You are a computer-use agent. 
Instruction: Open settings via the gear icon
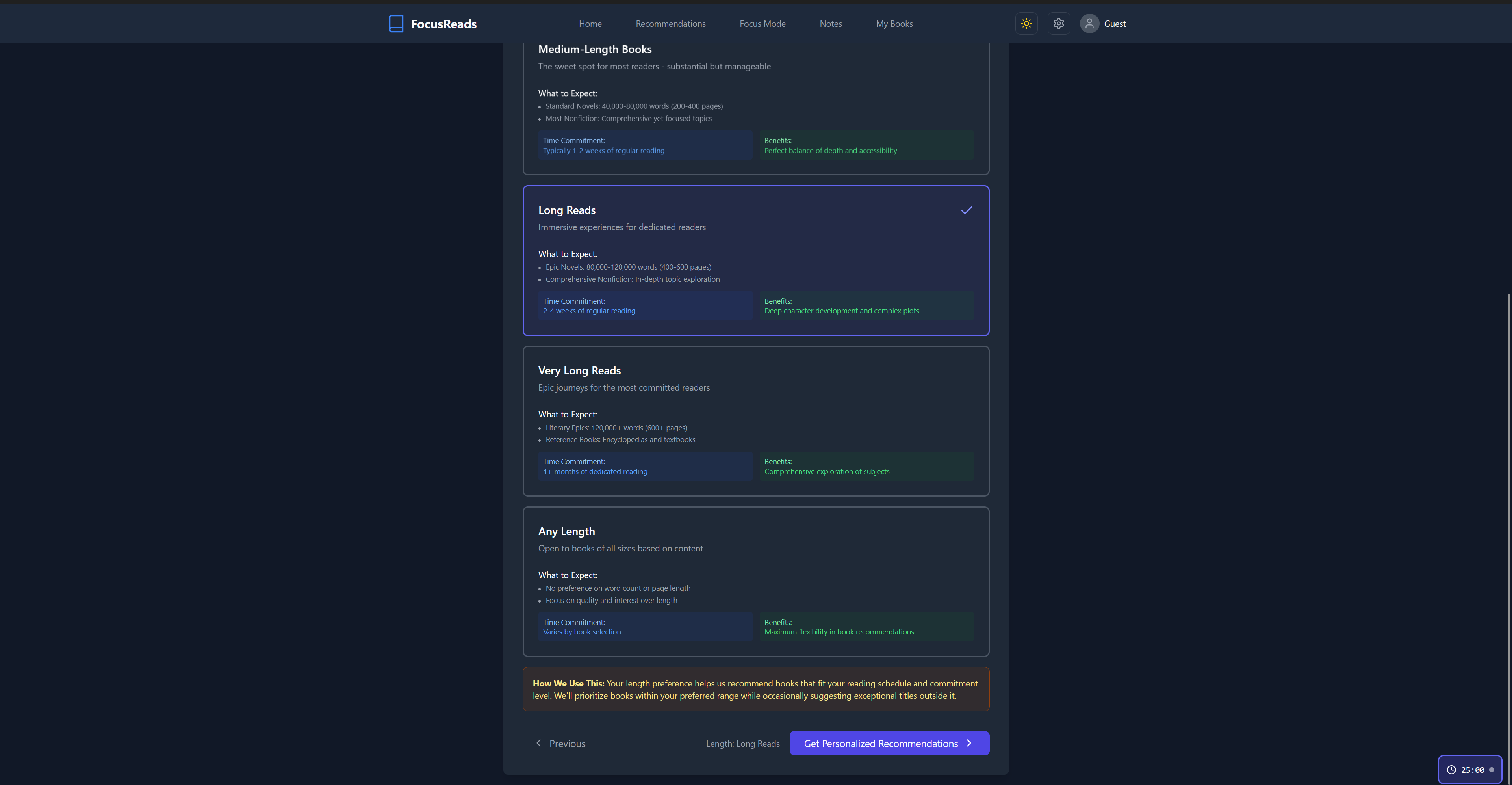point(1058,24)
